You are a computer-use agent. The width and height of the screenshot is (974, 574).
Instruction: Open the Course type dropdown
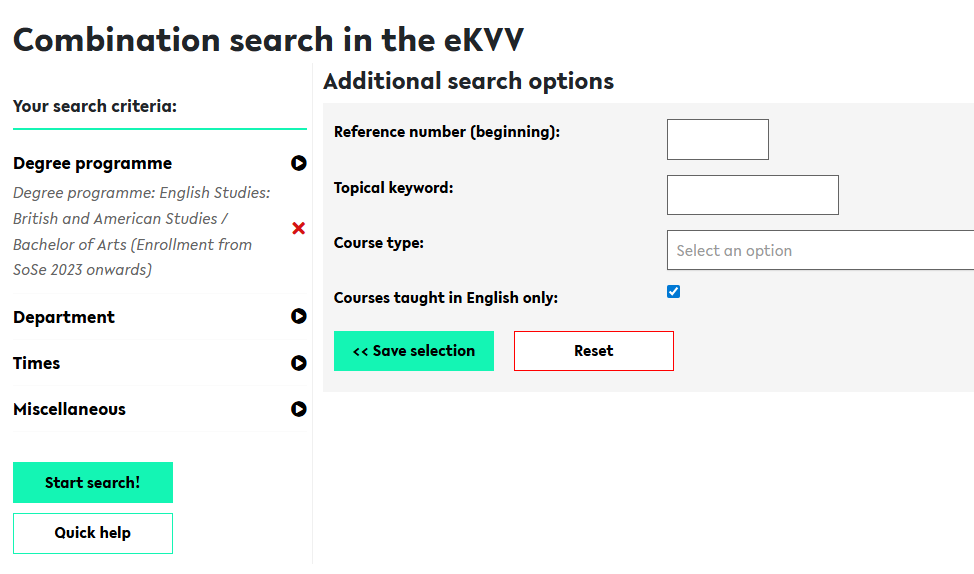820,250
